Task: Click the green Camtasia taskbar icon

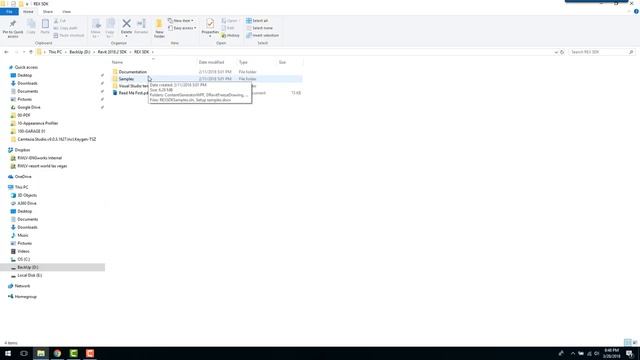Action: click(x=73, y=353)
